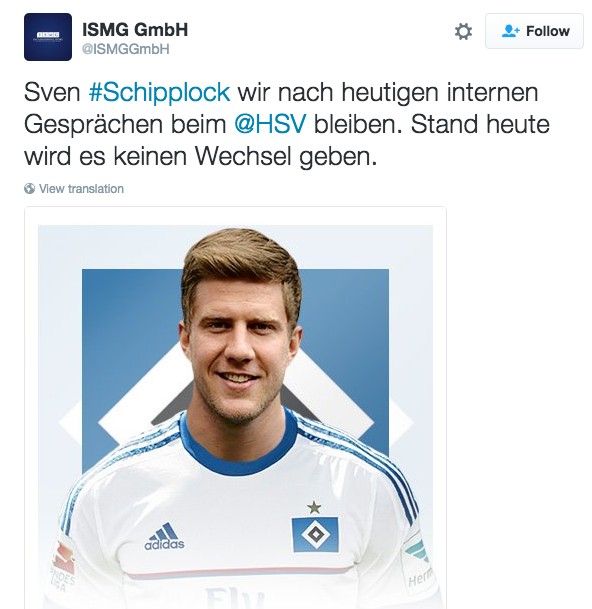The width and height of the screenshot is (592, 609).
Task: Follow the ISMG GmbH account
Action: (x=534, y=31)
